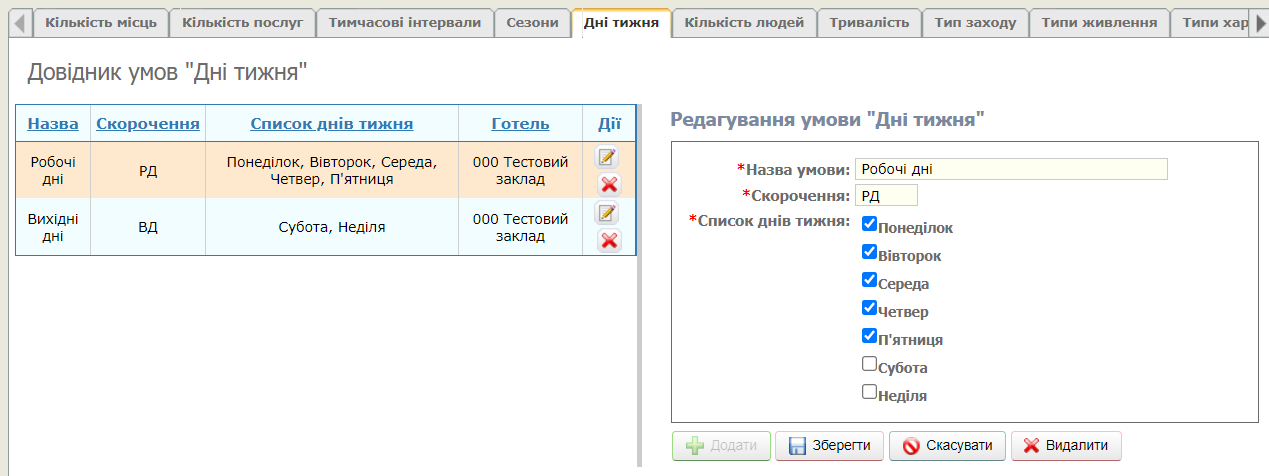Screen dimensions: 1269x476
Task: Click red delete icon for Вихідні дні row
Action: [609, 240]
